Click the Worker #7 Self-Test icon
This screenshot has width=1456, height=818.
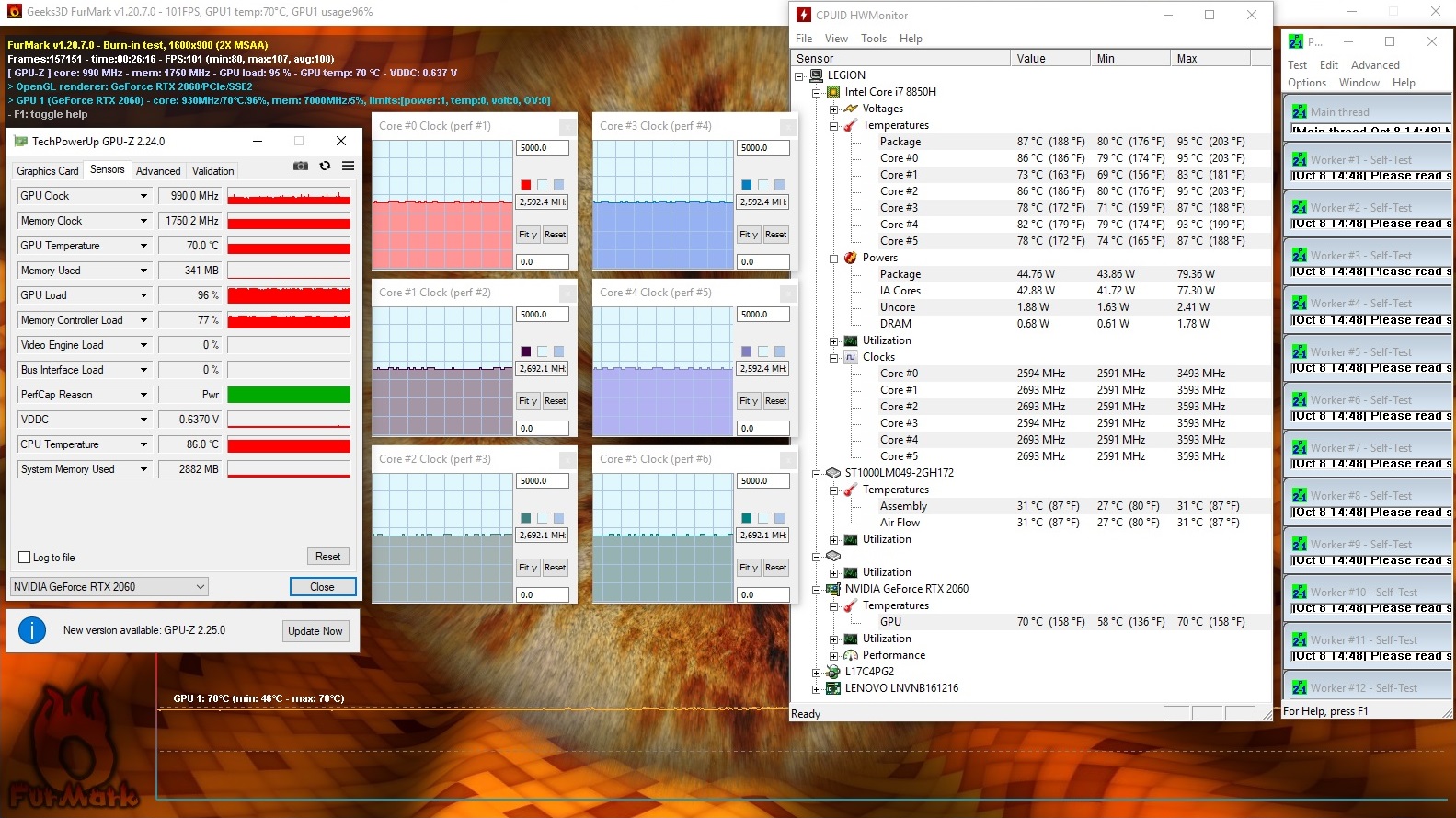(1299, 447)
